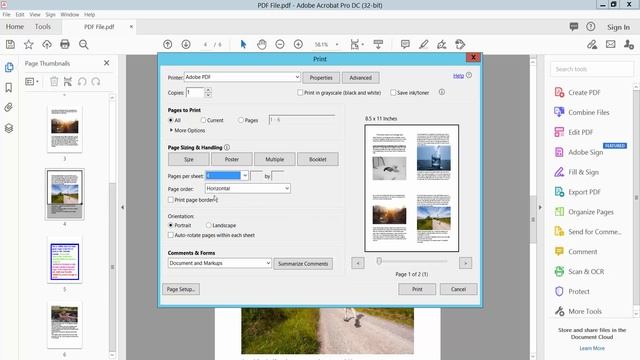Click the printer Properties button
The height and width of the screenshot is (360, 640).
(321, 78)
